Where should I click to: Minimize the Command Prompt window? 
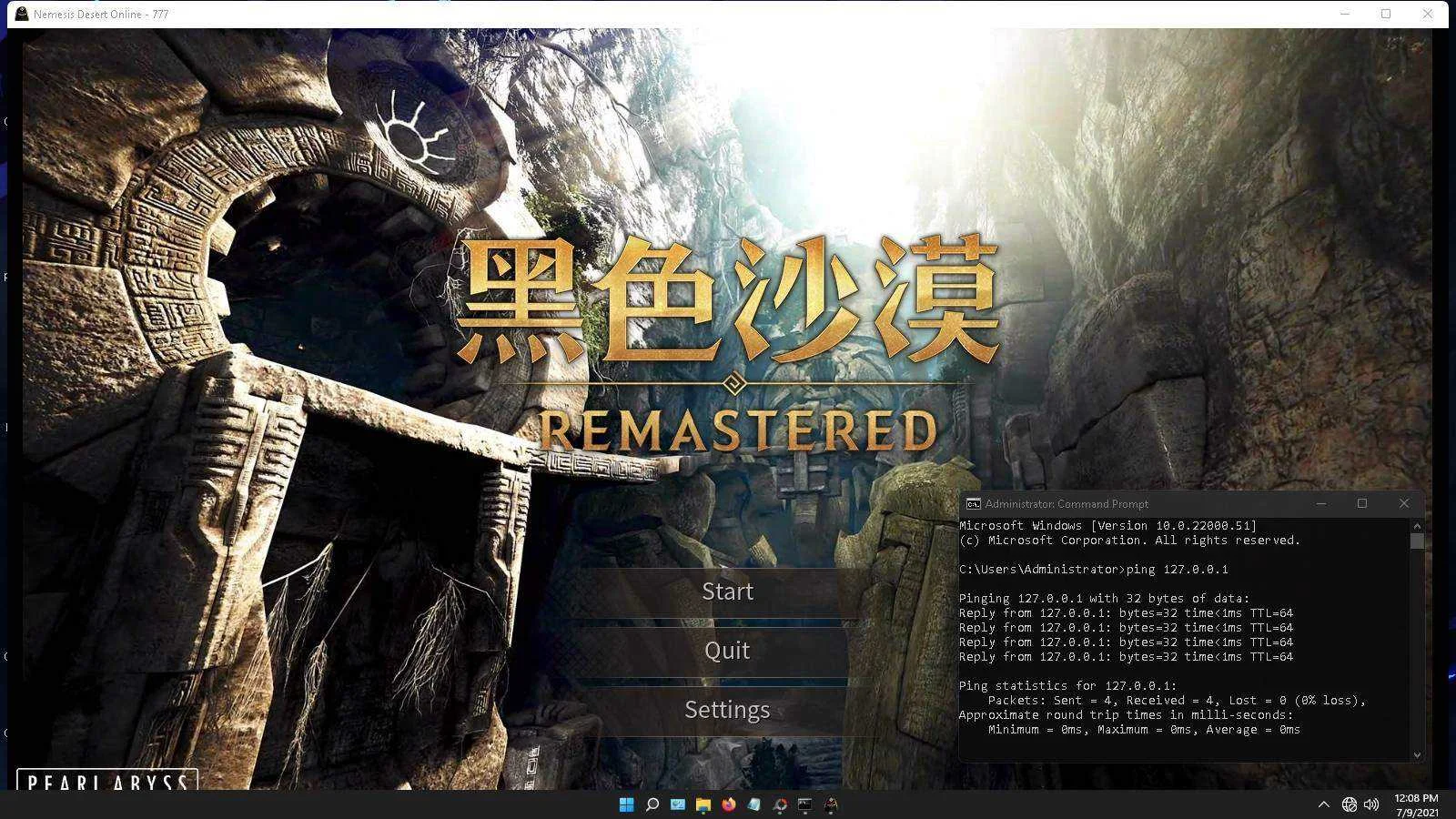click(x=1321, y=503)
